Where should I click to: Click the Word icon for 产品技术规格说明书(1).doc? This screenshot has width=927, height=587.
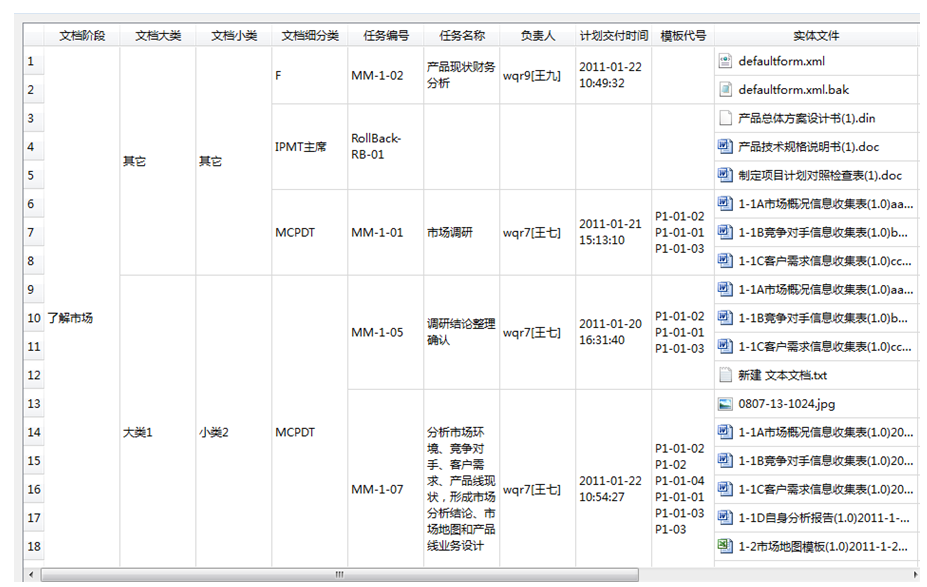(726, 147)
